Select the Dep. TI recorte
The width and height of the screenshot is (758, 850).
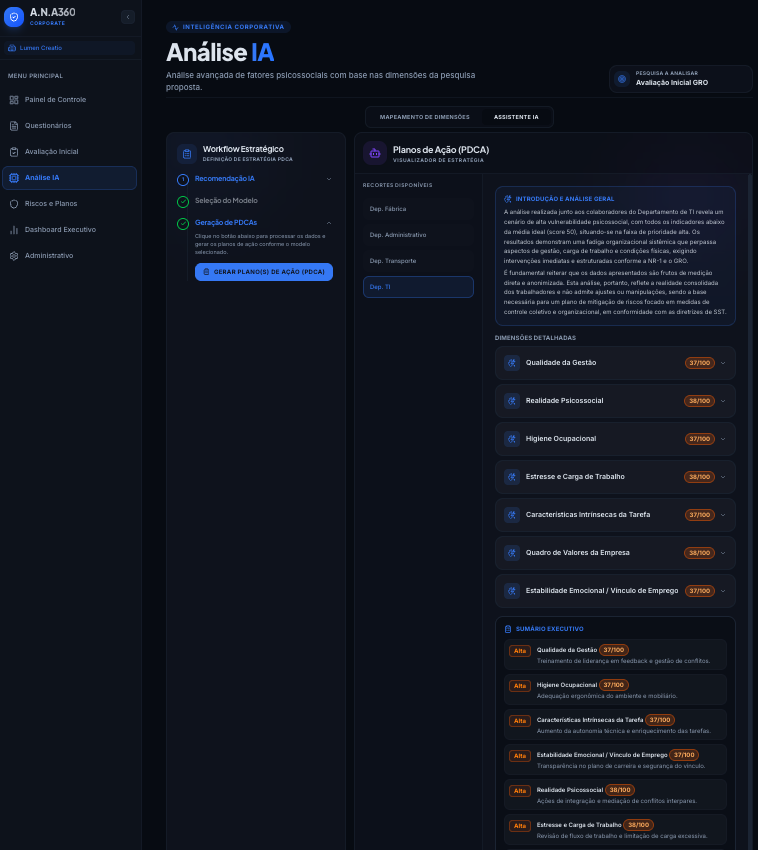(x=418, y=287)
